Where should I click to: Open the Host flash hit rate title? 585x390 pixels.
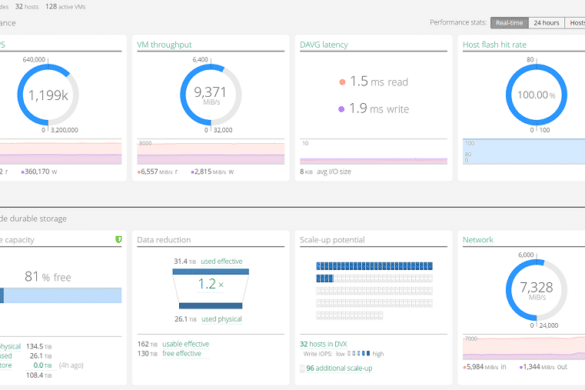tap(494, 45)
